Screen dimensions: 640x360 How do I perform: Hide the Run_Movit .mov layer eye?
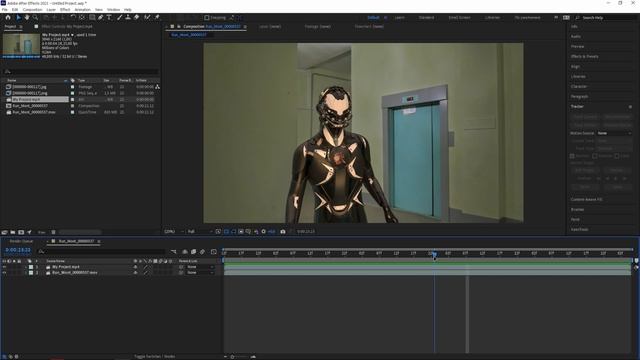[4, 273]
